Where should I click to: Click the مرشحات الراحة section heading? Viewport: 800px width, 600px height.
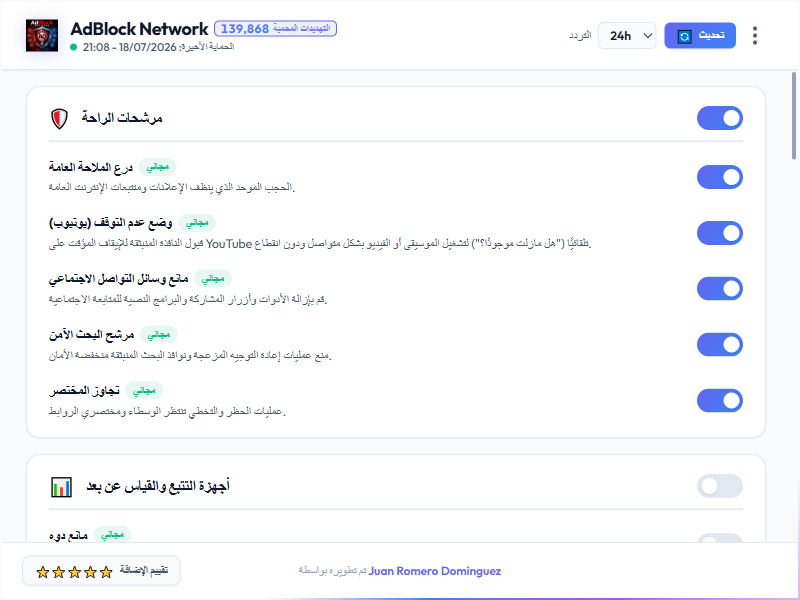coord(122,118)
